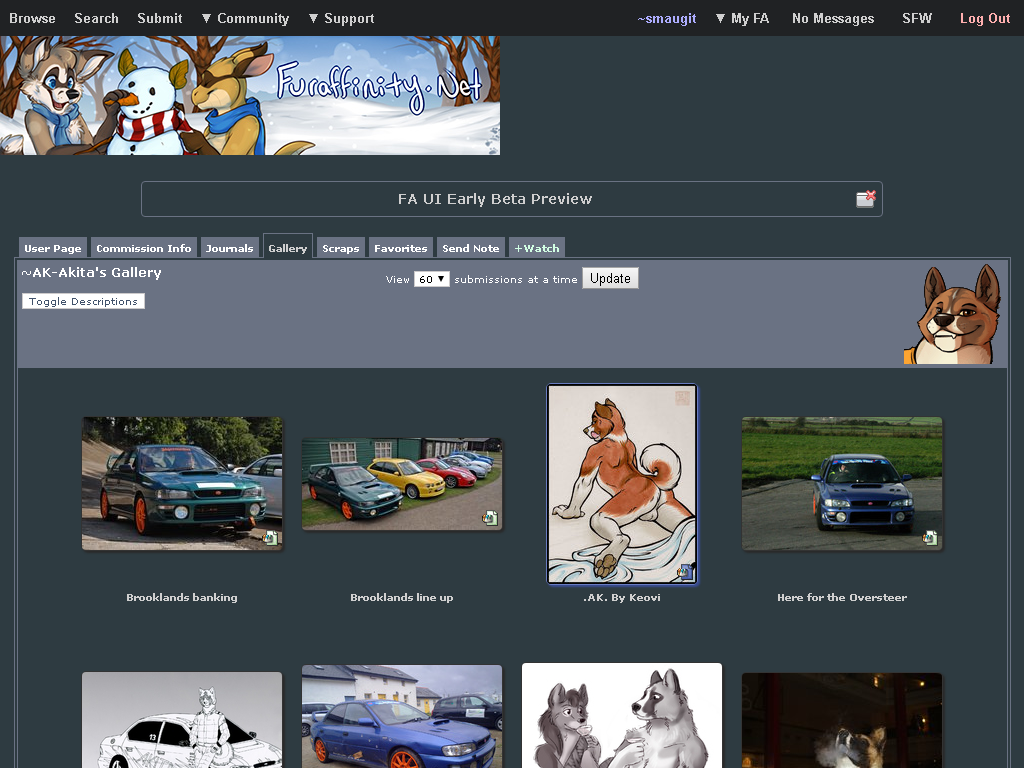Expand the Community menu
Image resolution: width=1024 pixels, height=768 pixels.
click(x=245, y=18)
